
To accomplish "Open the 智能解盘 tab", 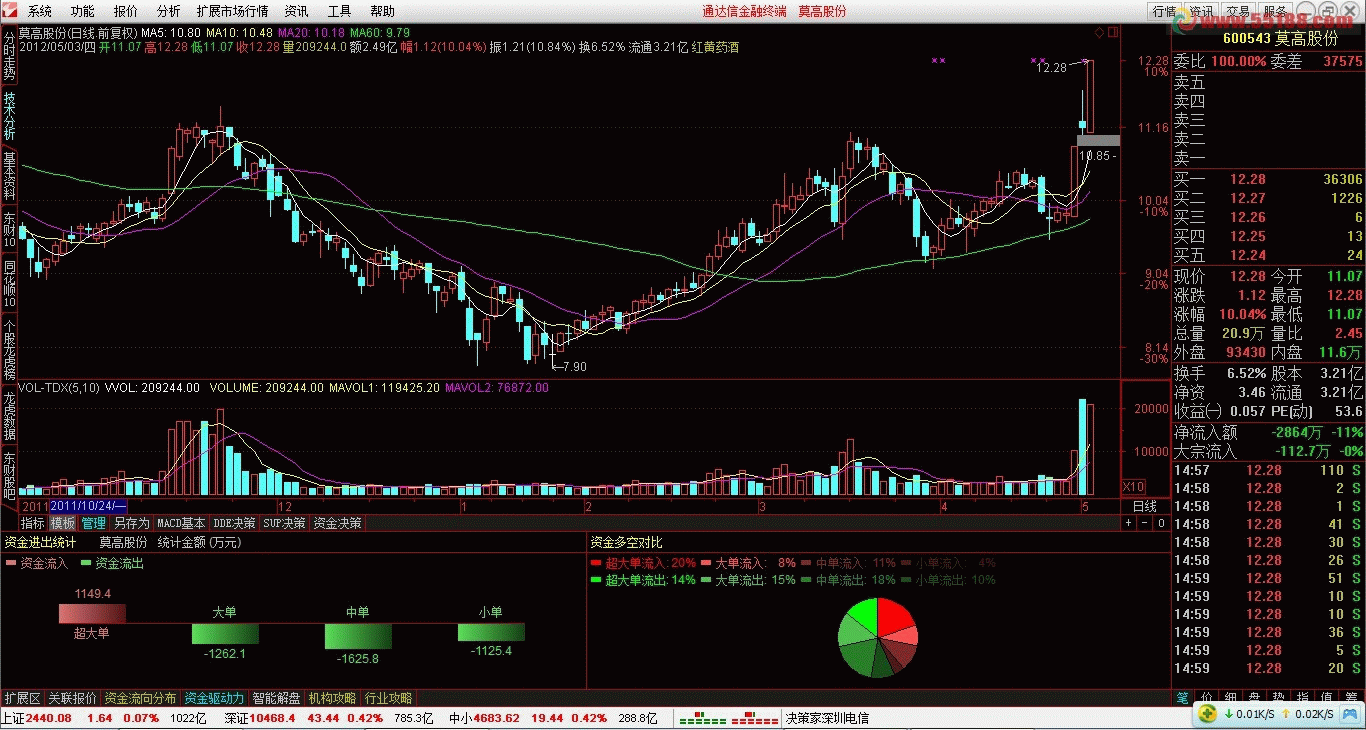I will tap(277, 698).
